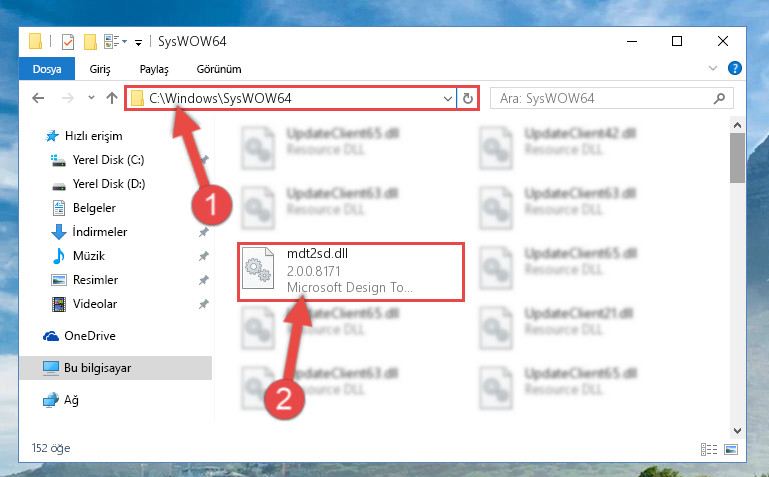Switch to details view in status bar
The width and height of the screenshot is (769, 477).
pyautogui.click(x=709, y=449)
